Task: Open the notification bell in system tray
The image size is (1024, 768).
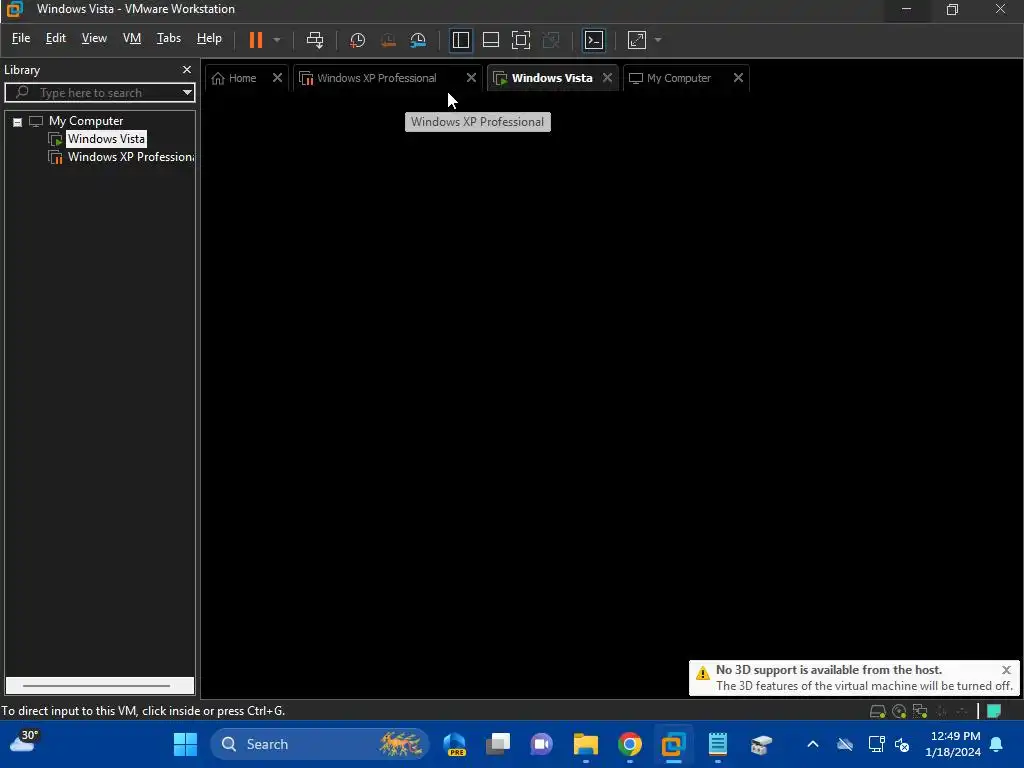Action: click(x=997, y=744)
